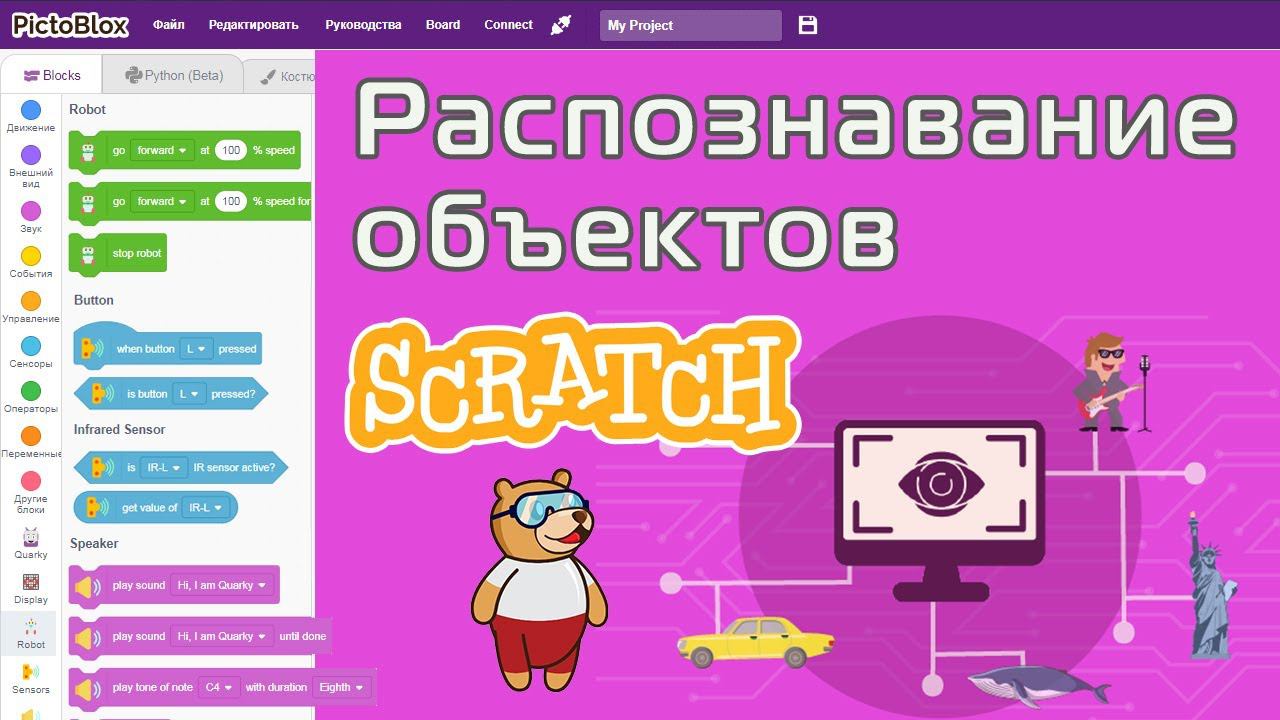Switch to the Blocks tab
The height and width of the screenshot is (720, 1280).
[x=52, y=75]
